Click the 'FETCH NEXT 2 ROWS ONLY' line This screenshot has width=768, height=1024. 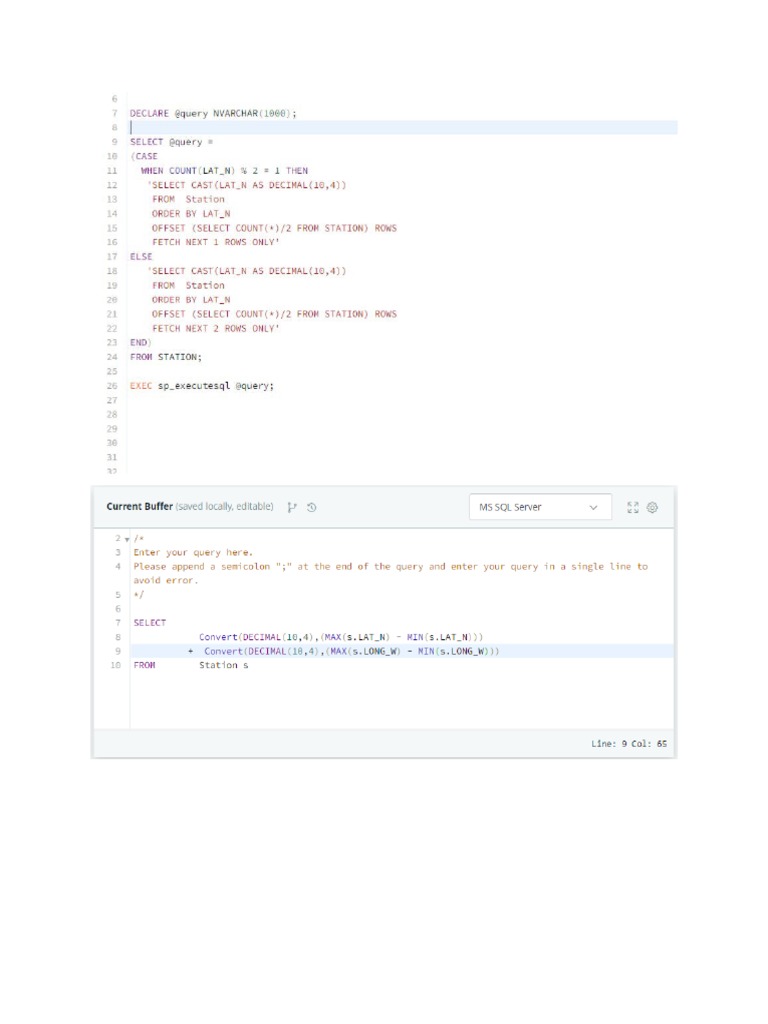(215, 328)
